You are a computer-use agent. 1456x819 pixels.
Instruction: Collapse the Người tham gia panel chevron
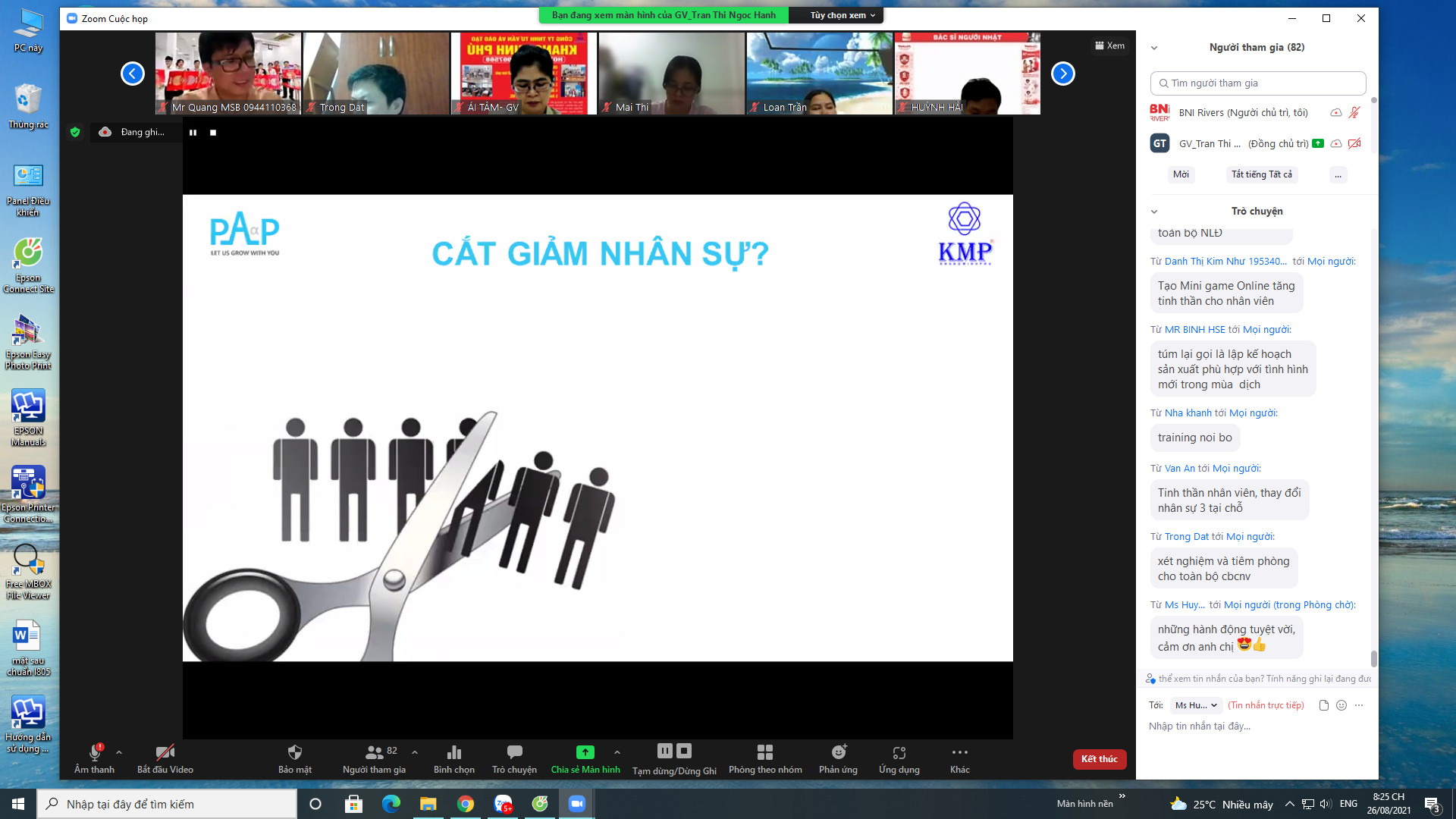tap(1153, 48)
